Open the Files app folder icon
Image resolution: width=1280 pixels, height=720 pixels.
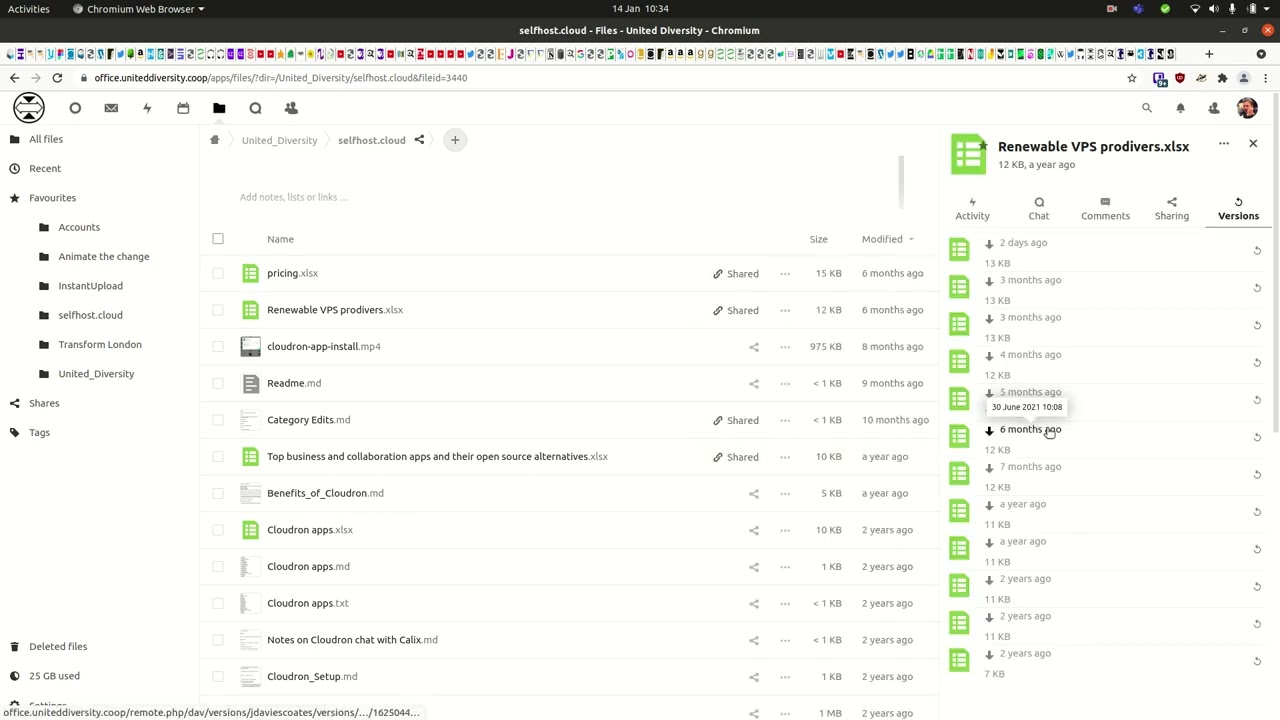(x=219, y=108)
